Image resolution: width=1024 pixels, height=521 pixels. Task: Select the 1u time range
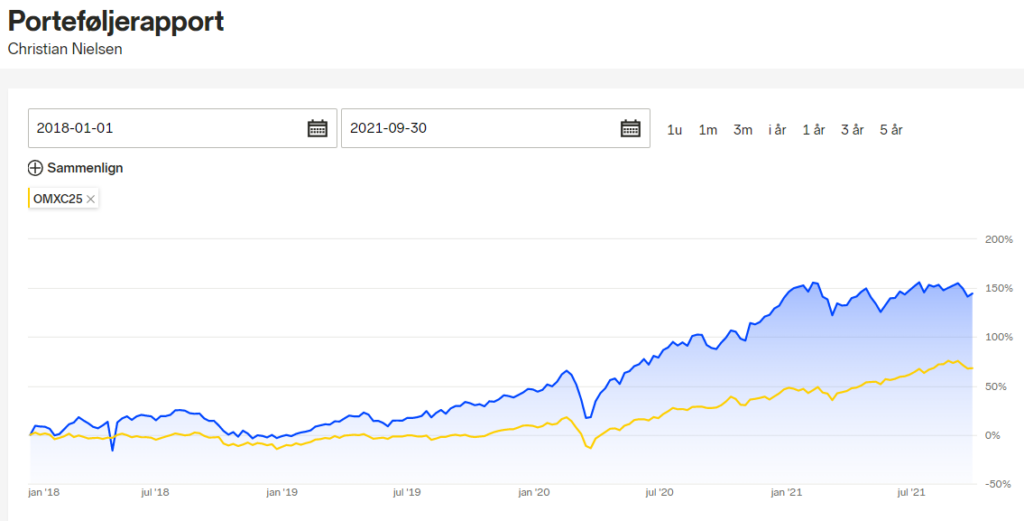click(674, 130)
